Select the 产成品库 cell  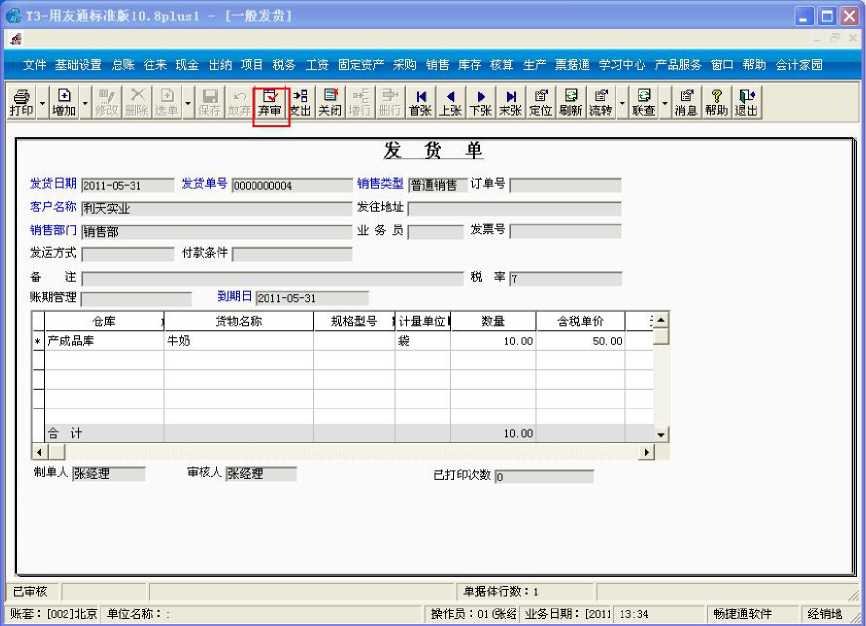[x=104, y=341]
